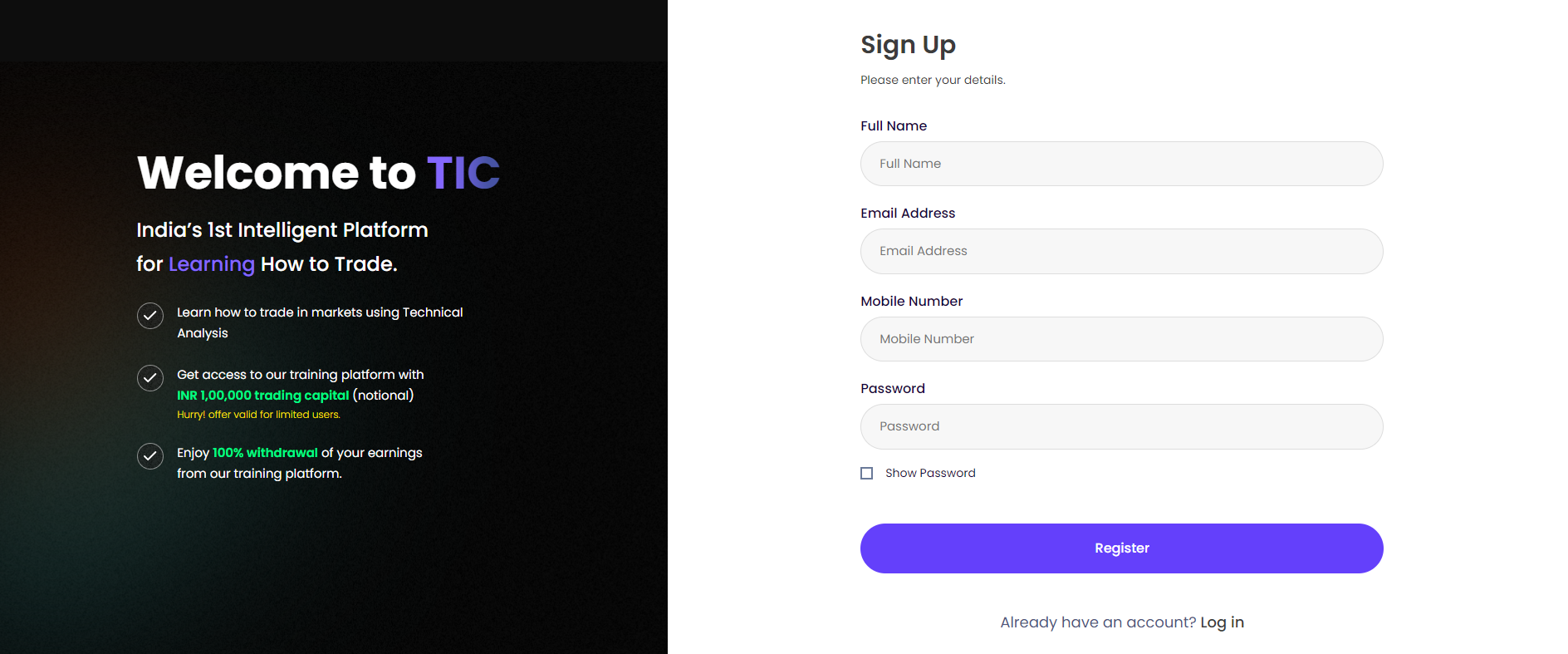Click the Email Address field label
The height and width of the screenshot is (654, 1568).
tap(908, 214)
